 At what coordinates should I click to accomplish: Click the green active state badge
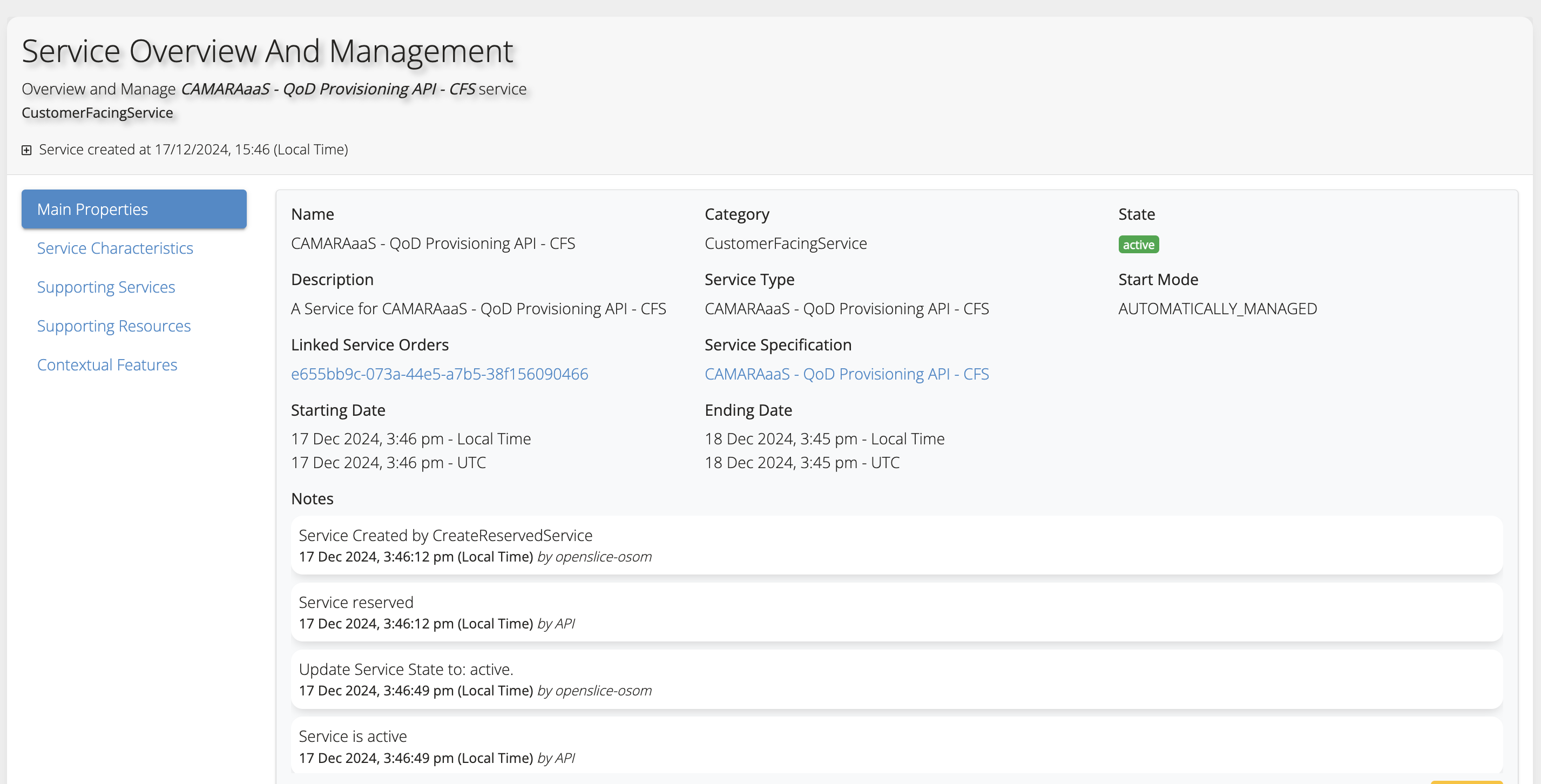point(1138,245)
